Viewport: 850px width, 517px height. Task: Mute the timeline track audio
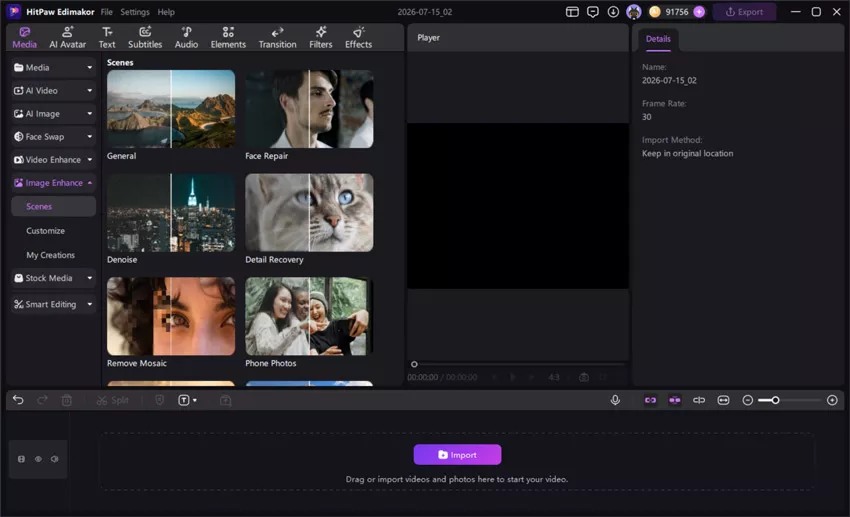55,459
